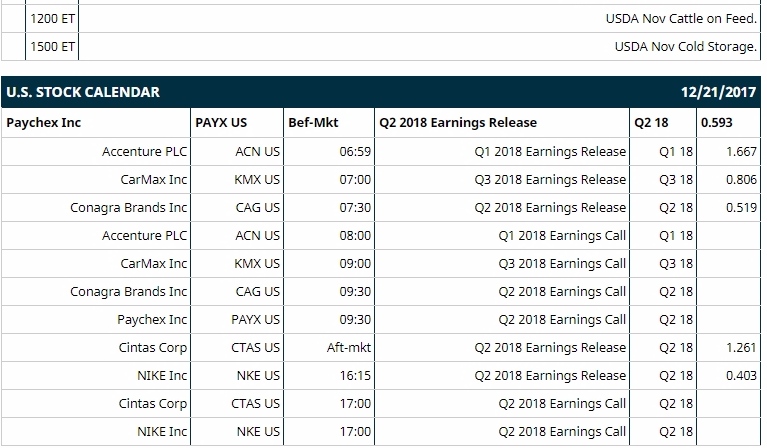Select CarMax Inc in the 09:00 row
The image size is (767, 448).
click(x=154, y=263)
